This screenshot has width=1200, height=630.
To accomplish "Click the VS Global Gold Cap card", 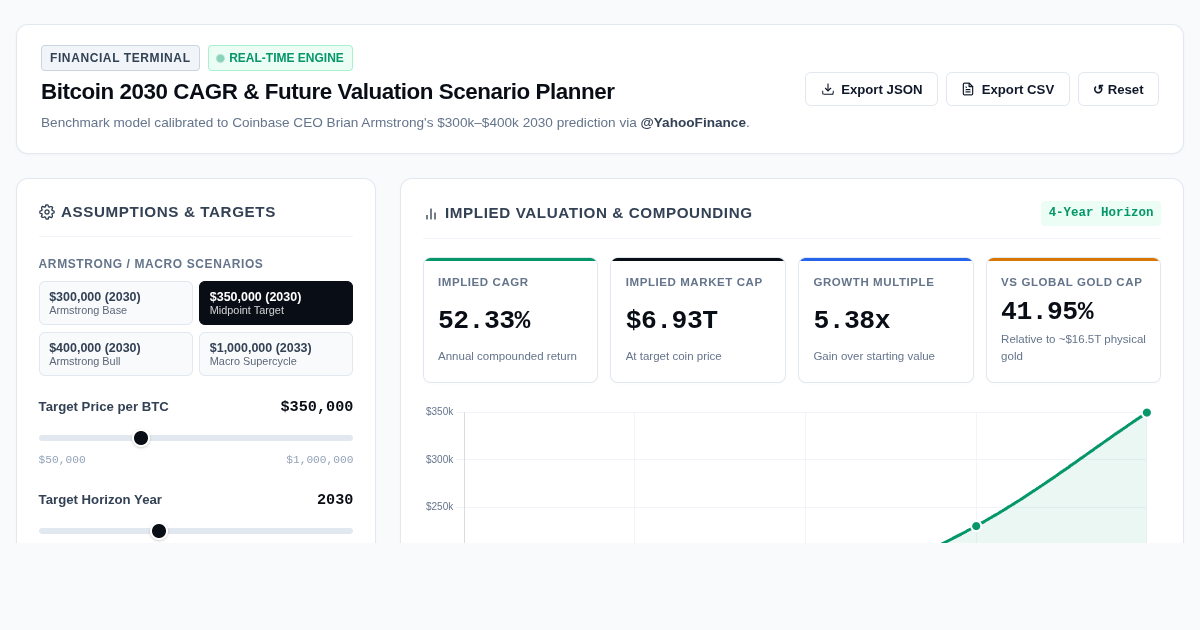I will coord(1073,320).
